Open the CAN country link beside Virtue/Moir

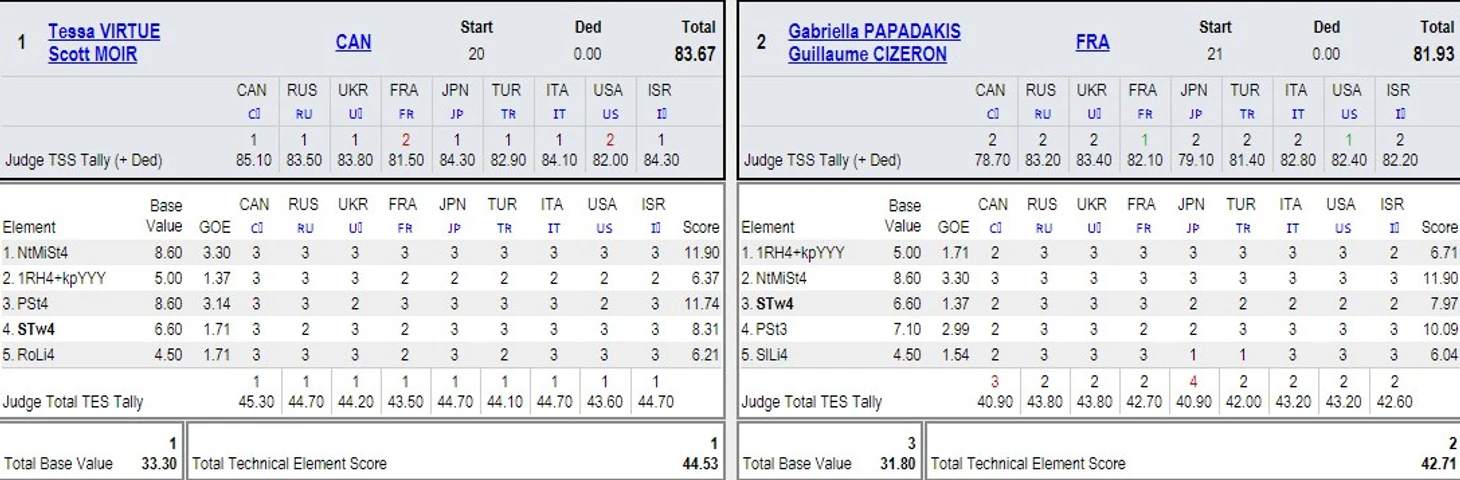353,42
